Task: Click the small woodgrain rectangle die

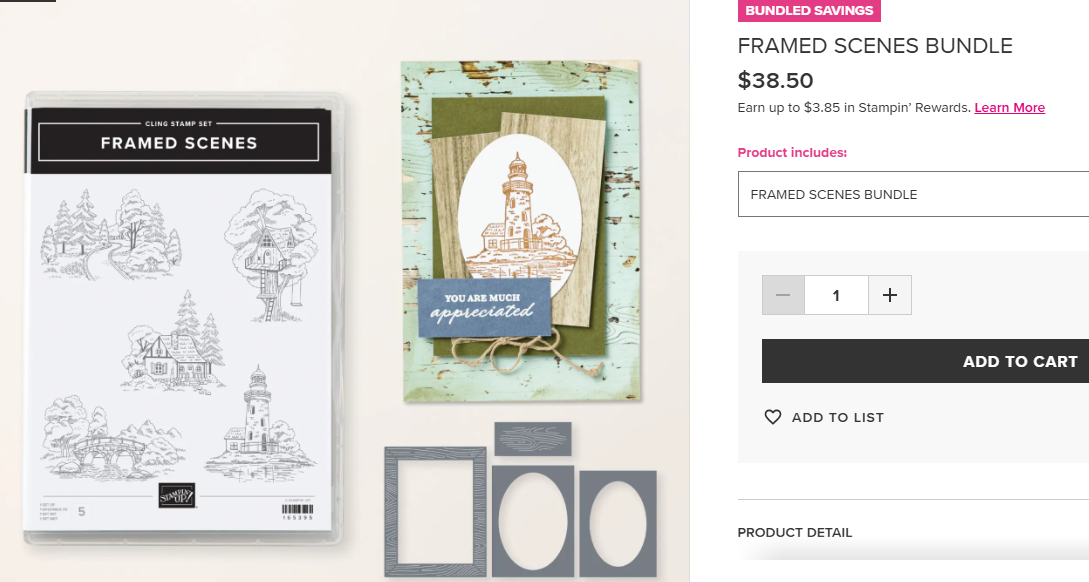Action: tap(533, 439)
